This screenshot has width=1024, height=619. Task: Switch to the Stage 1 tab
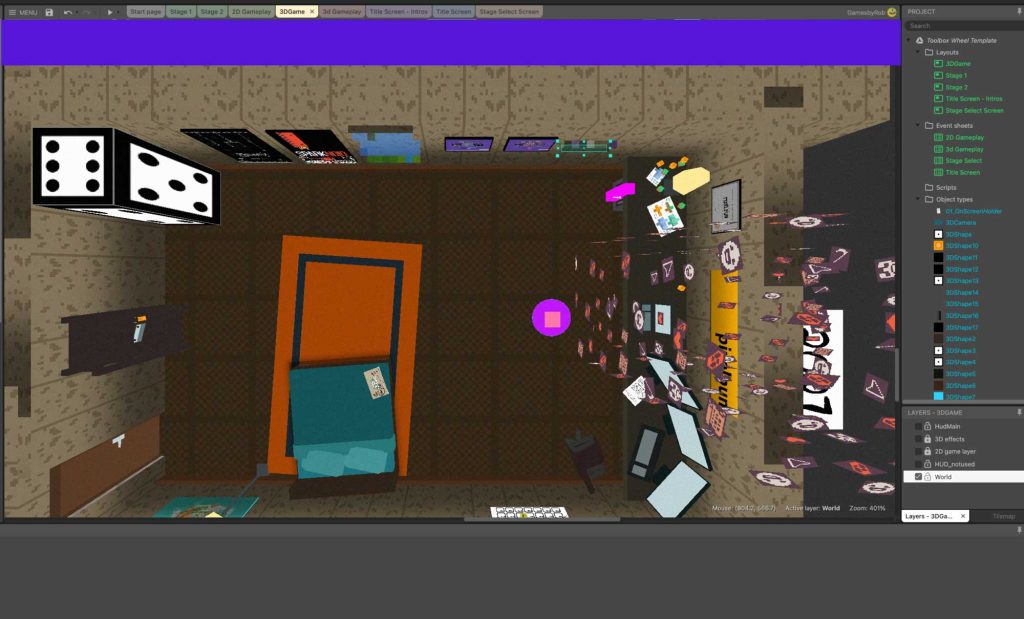(x=179, y=12)
